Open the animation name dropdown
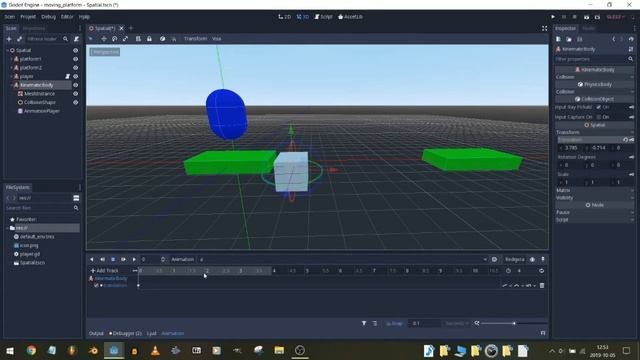 click(x=343, y=259)
